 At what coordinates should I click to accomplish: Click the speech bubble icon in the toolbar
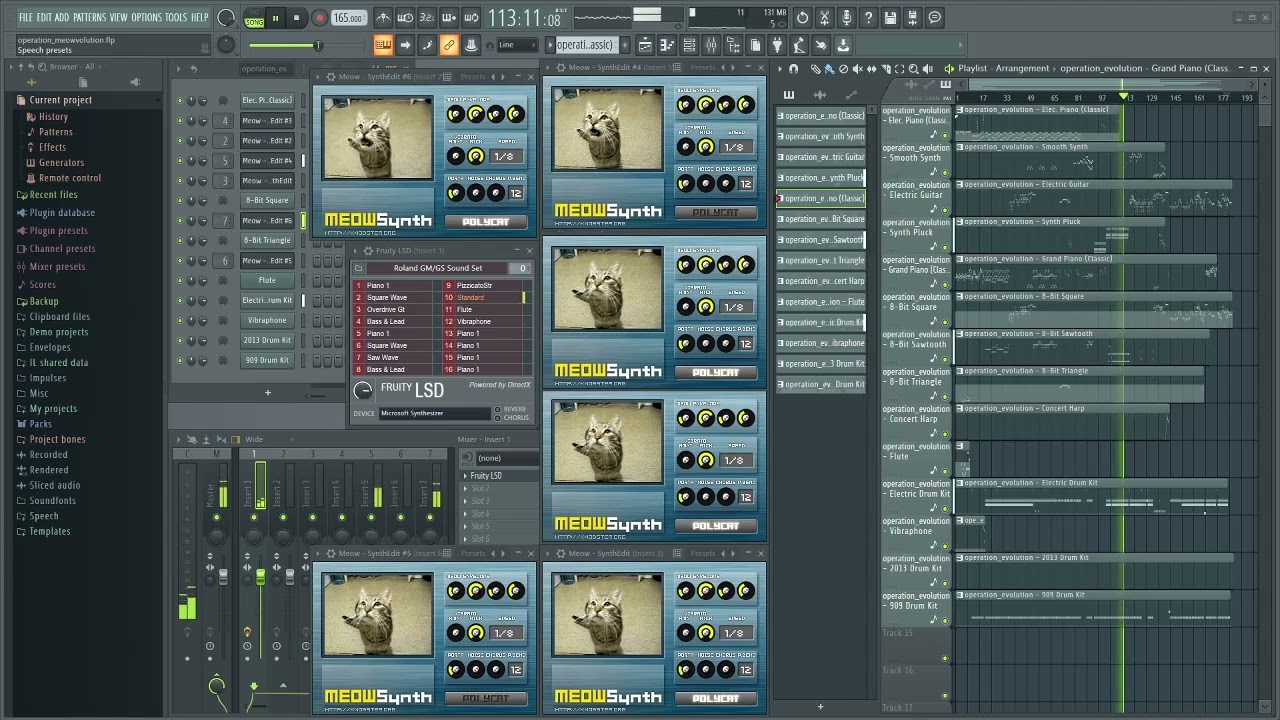point(935,17)
